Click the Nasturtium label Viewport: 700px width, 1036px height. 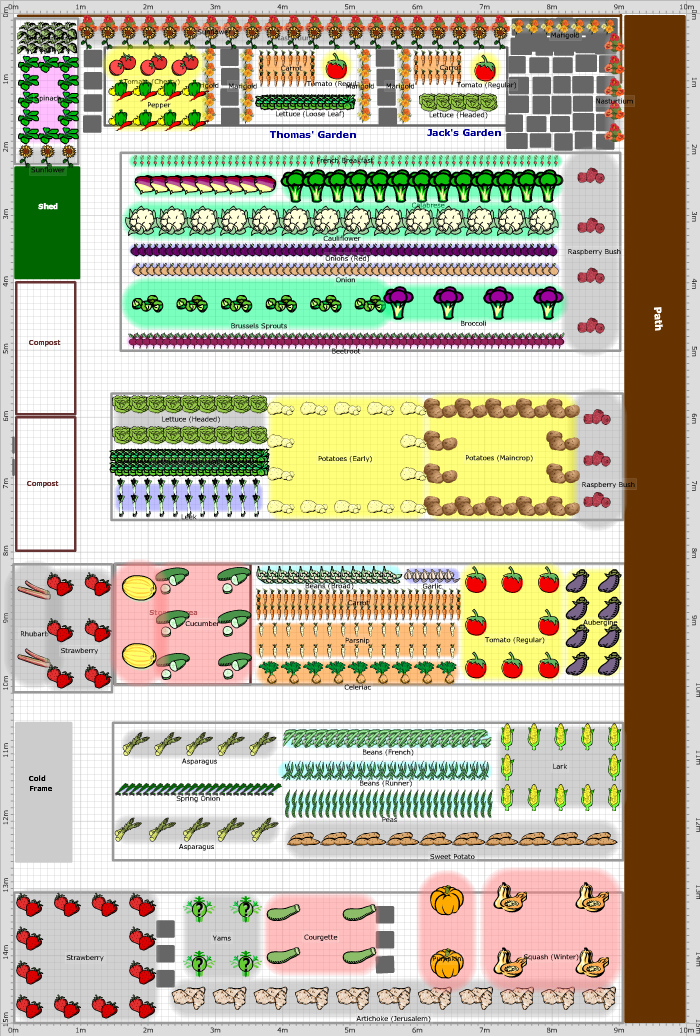click(614, 101)
